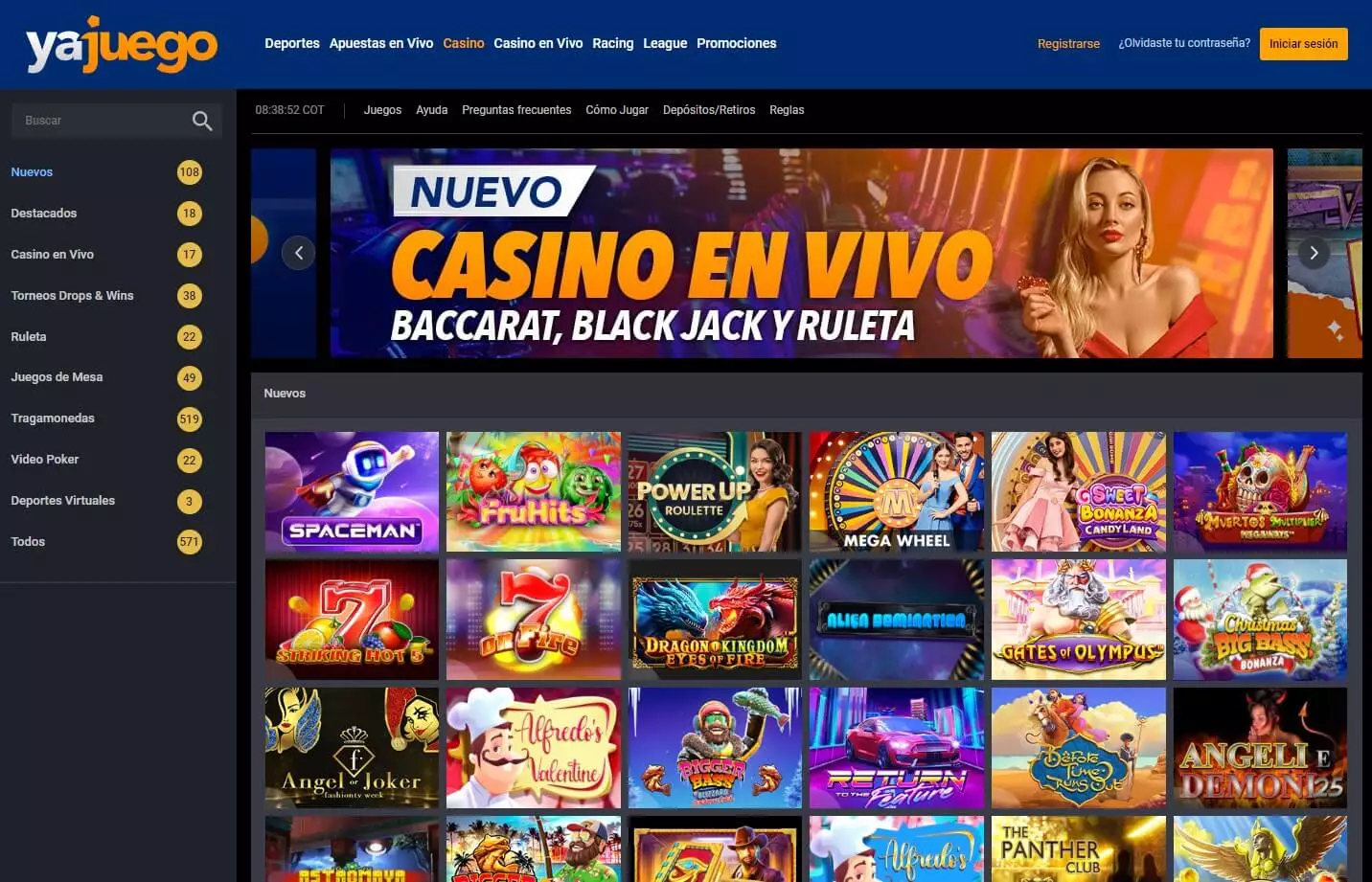Image resolution: width=1372 pixels, height=882 pixels.
Task: Select the Mega Wheel game tile
Action: coord(897,491)
